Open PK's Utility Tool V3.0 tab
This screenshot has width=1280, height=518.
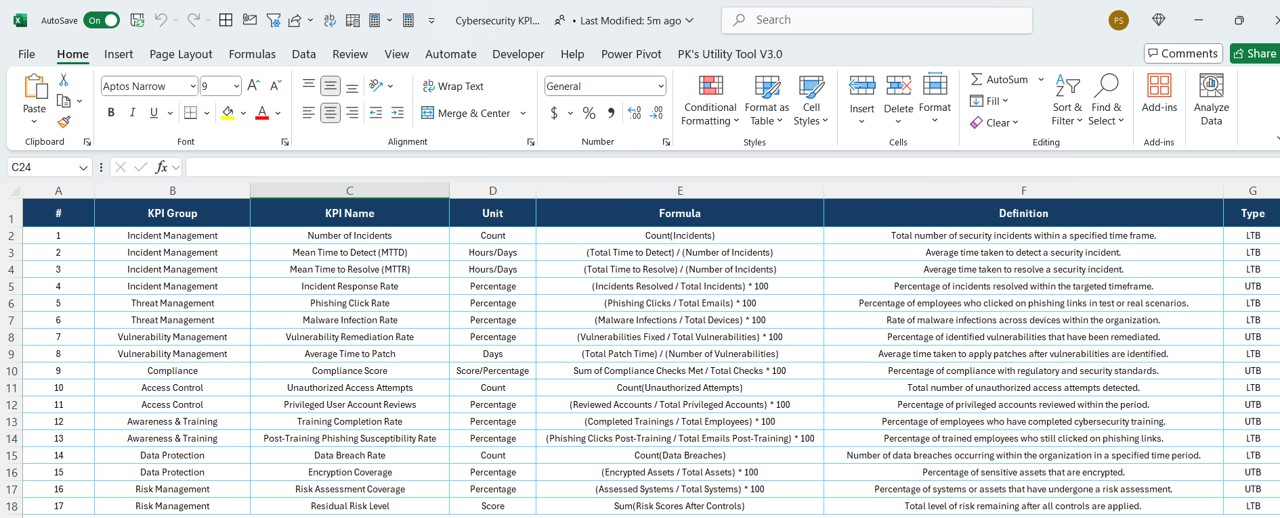pos(730,54)
